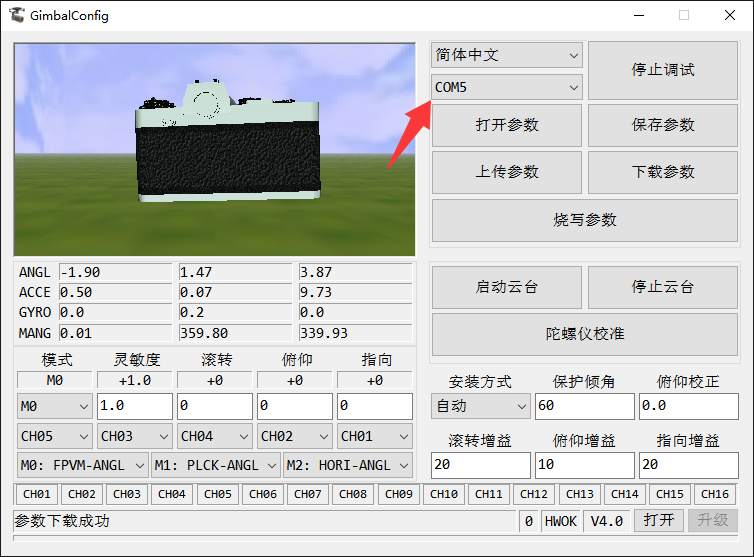754x557 pixels.
Task: Click the 俯仰校正 field showing 0.0
Action: (689, 406)
